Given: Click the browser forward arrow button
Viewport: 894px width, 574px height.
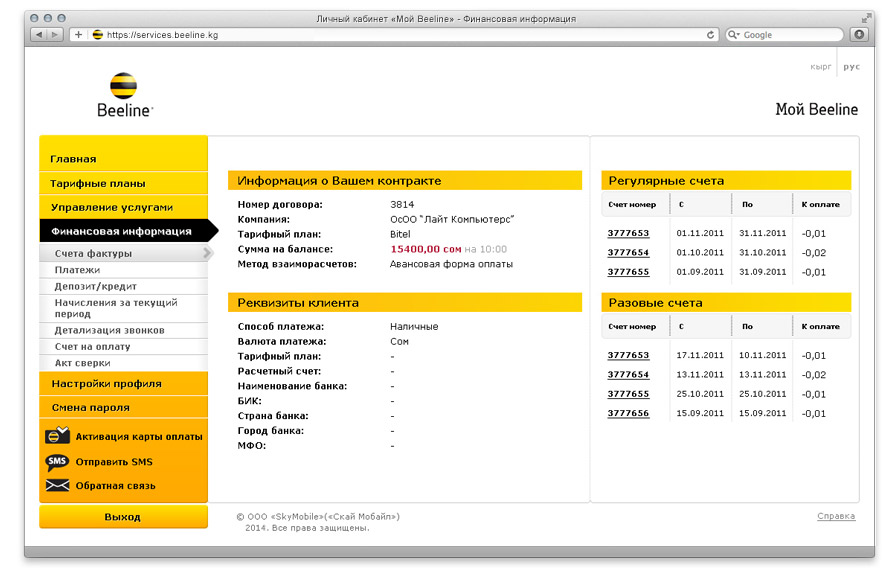Looking at the screenshot, I should point(55,35).
